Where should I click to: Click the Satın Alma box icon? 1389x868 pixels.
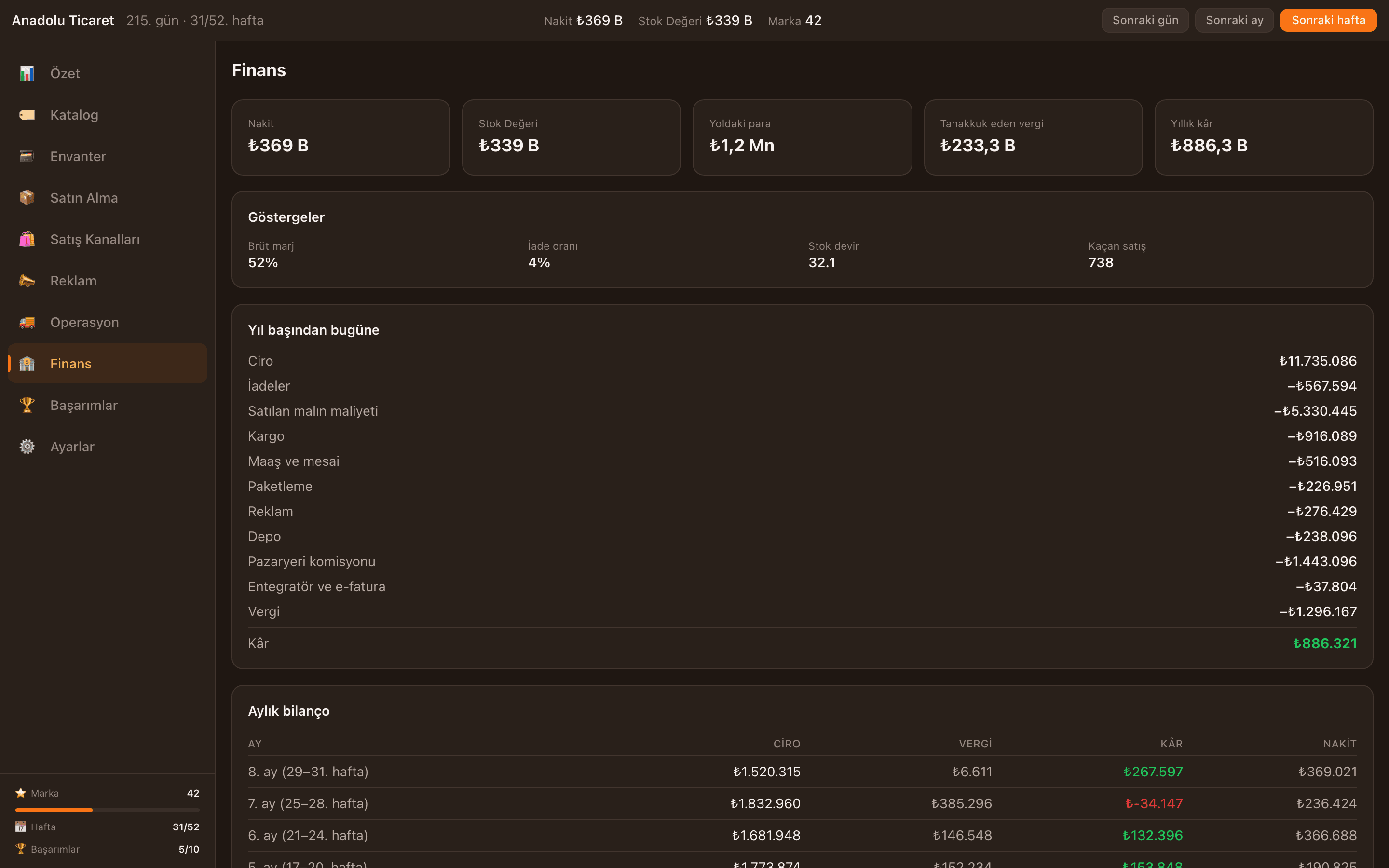27,198
